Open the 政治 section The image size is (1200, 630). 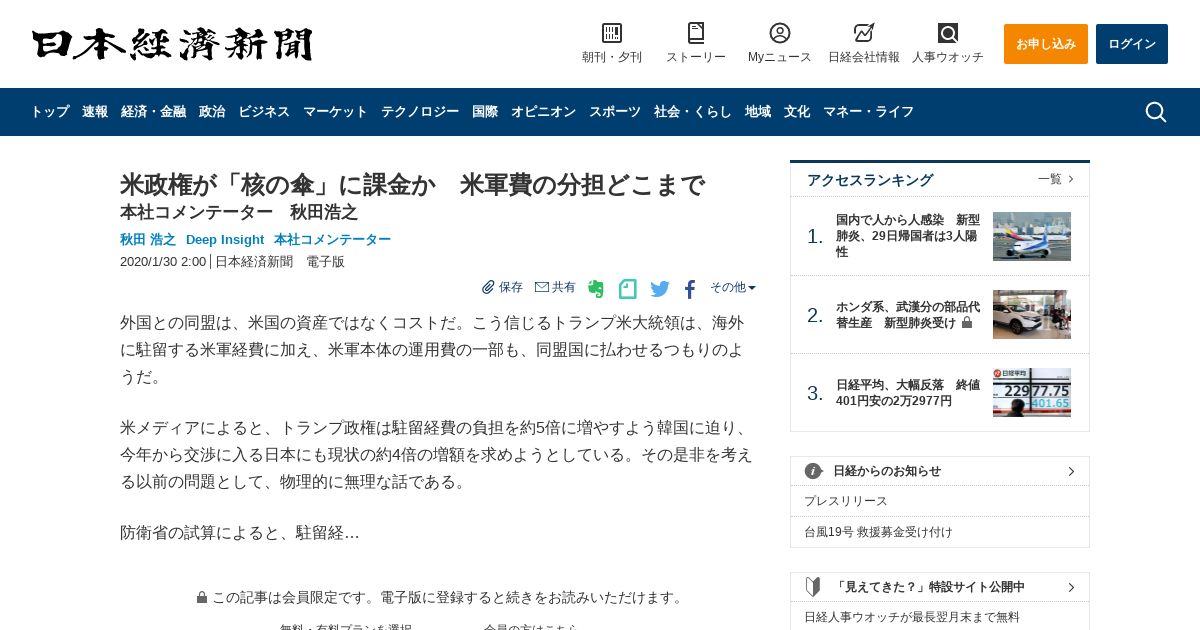(x=212, y=112)
